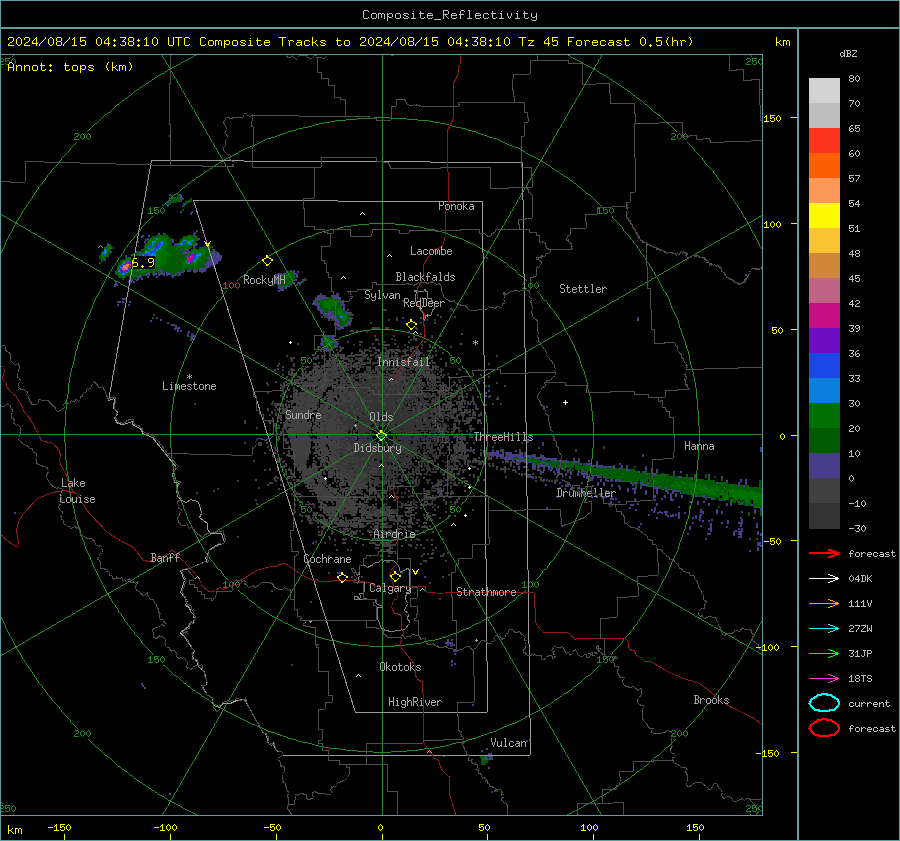The image size is (900, 841).
Task: Click the Strathmore city label
Action: [x=486, y=592]
